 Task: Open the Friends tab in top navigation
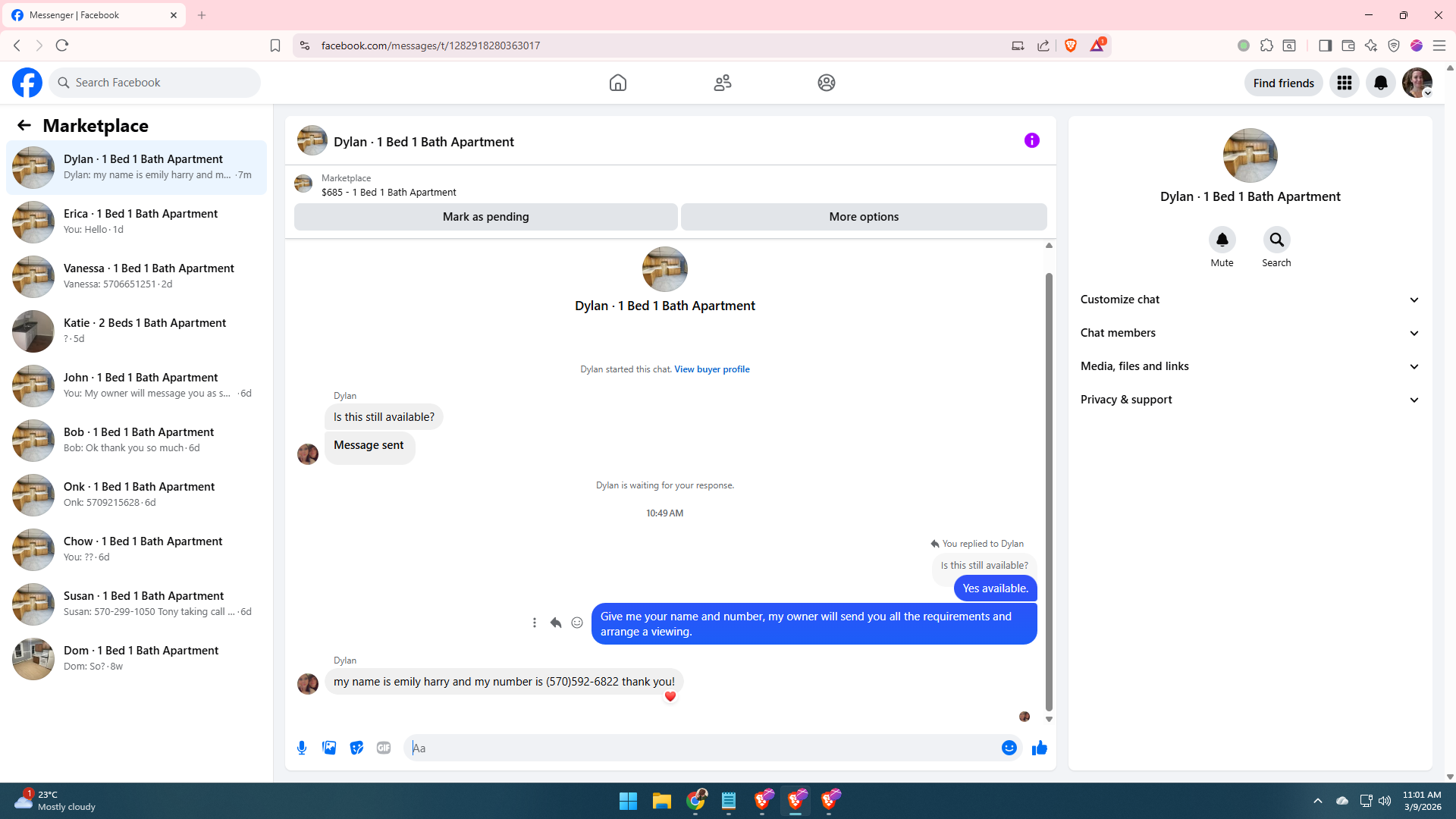(x=722, y=83)
